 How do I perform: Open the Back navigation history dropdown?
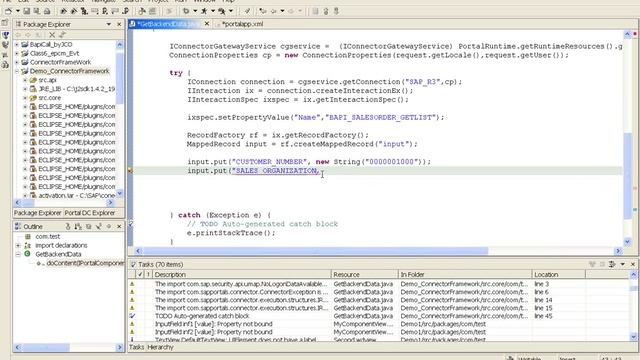282,11
